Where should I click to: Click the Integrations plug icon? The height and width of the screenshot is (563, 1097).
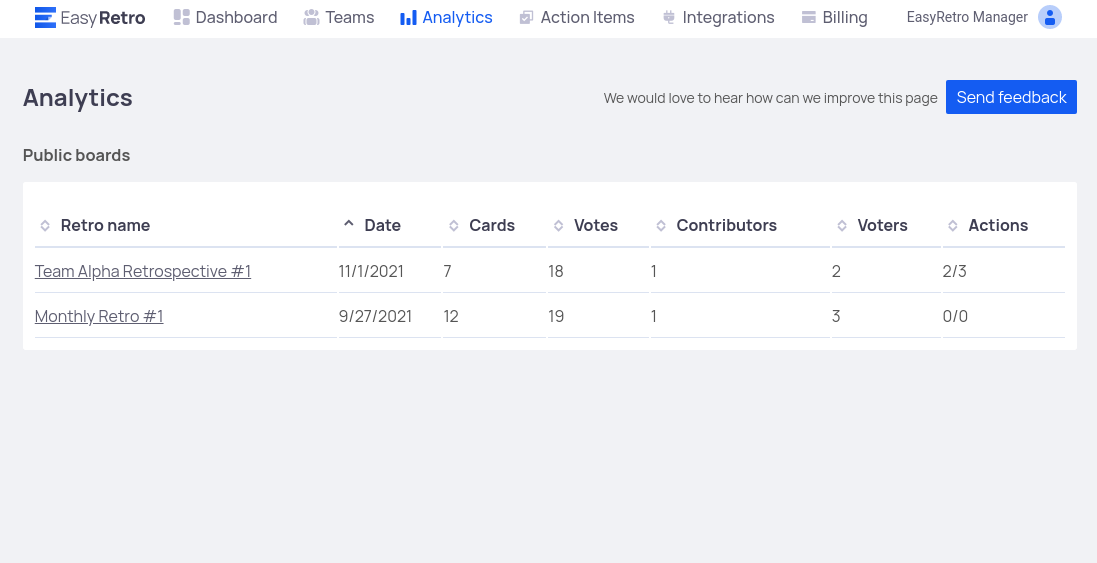coord(668,17)
